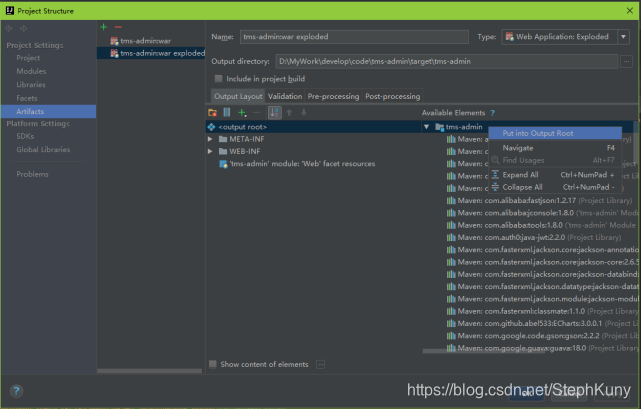Select the tms-admin:war exploded artifact
641x409 pixels.
click(151, 53)
